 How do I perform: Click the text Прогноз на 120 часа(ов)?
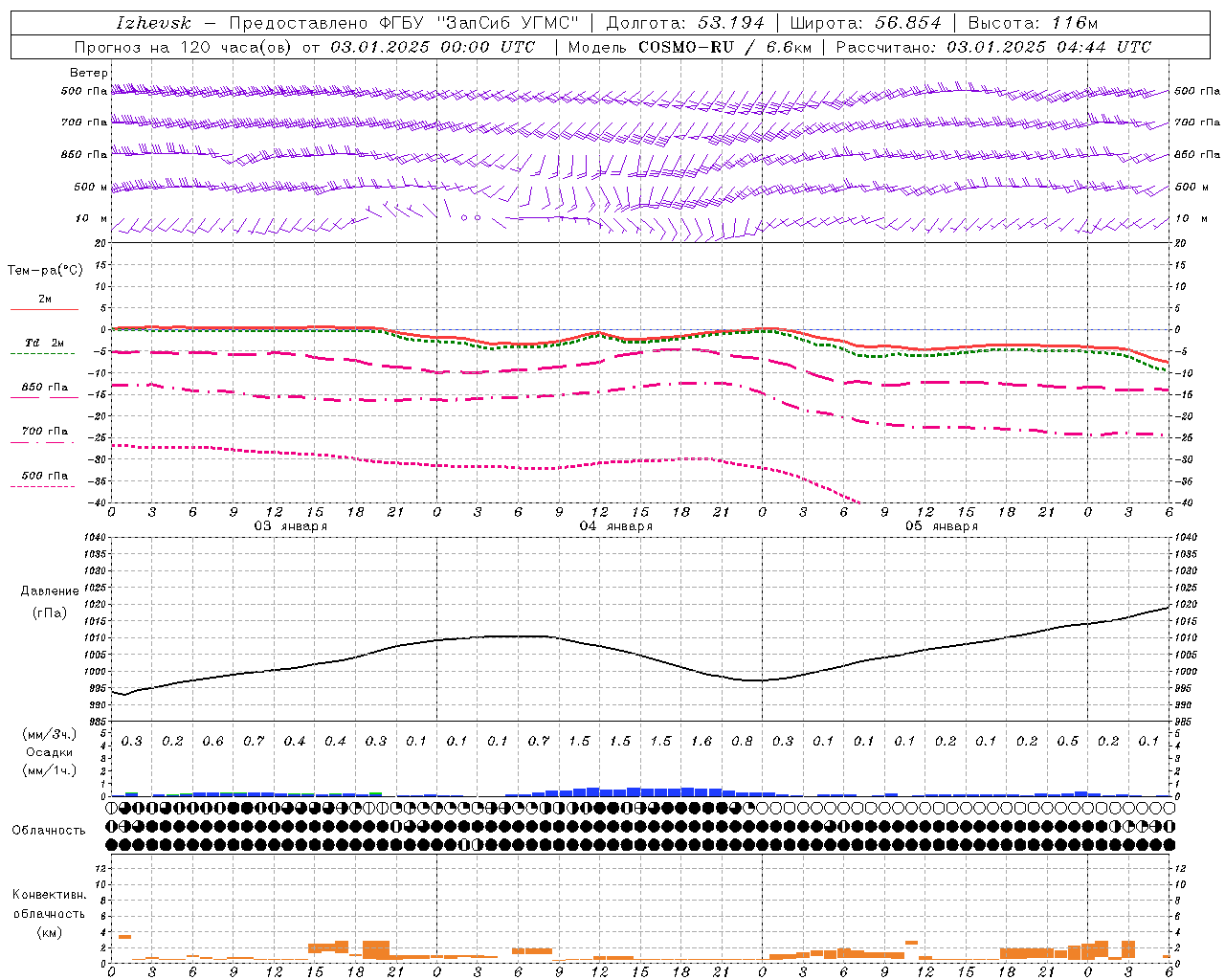tap(184, 47)
